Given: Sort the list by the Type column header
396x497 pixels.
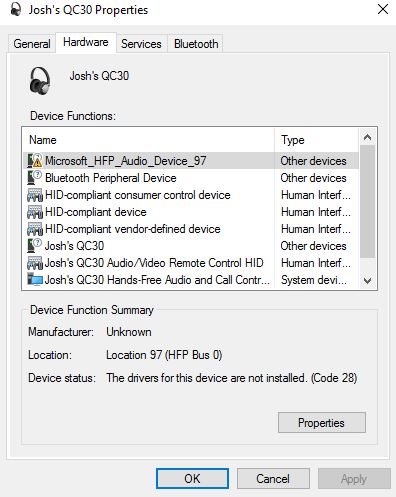Looking at the screenshot, I should tap(317, 140).
